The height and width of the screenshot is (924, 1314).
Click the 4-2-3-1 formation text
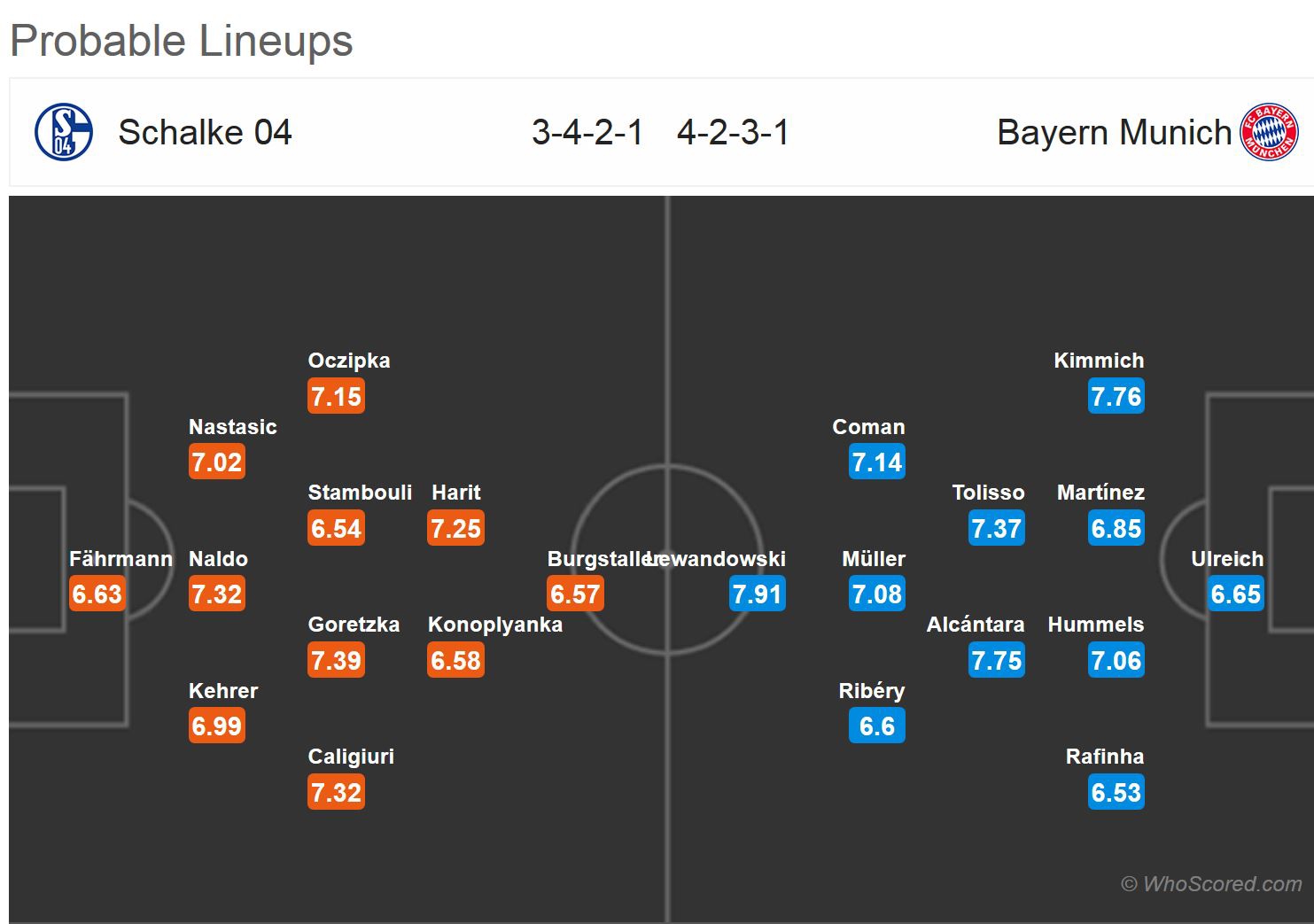pyautogui.click(x=733, y=132)
